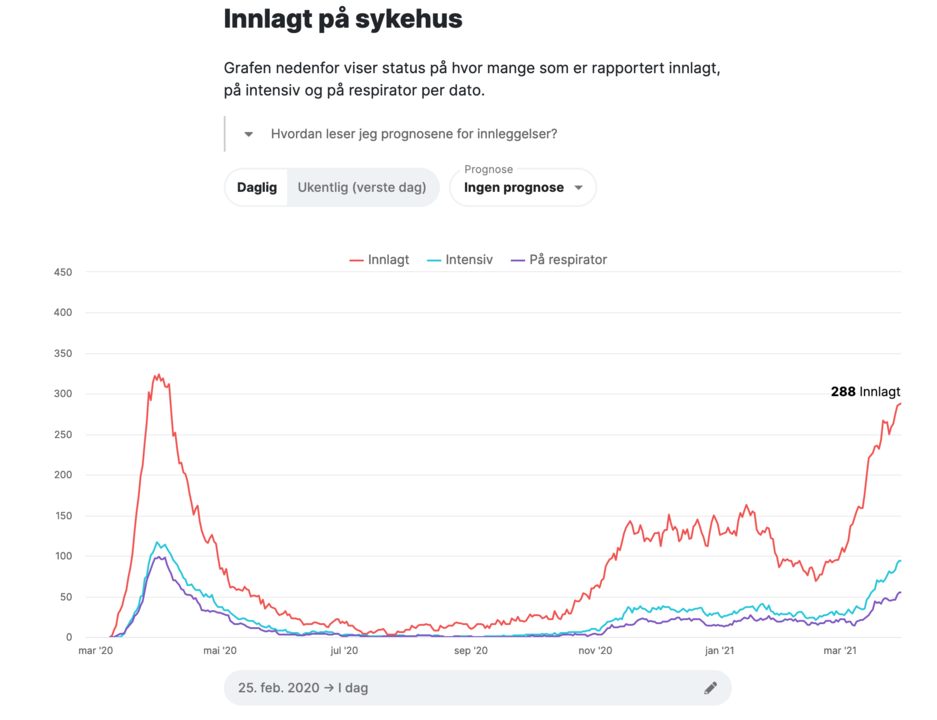Click the "450" y-axis label
The width and height of the screenshot is (937, 720).
(x=62, y=272)
